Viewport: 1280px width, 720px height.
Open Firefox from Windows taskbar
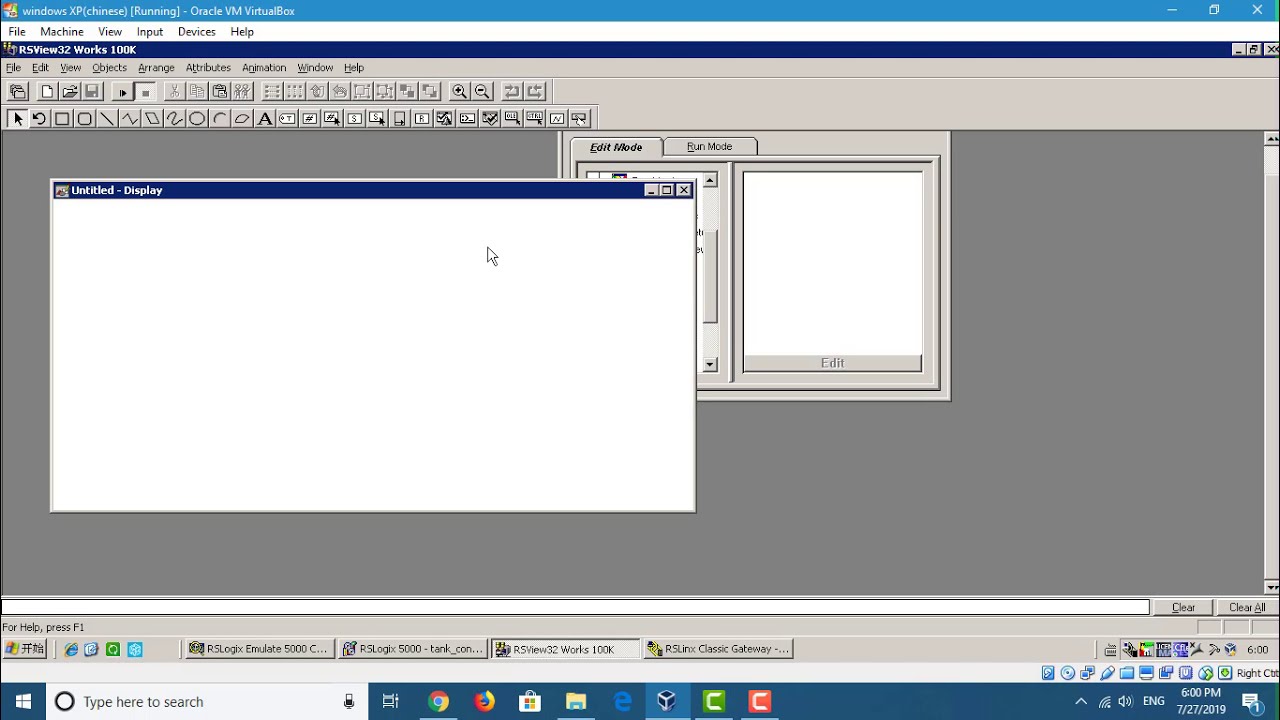click(x=484, y=702)
